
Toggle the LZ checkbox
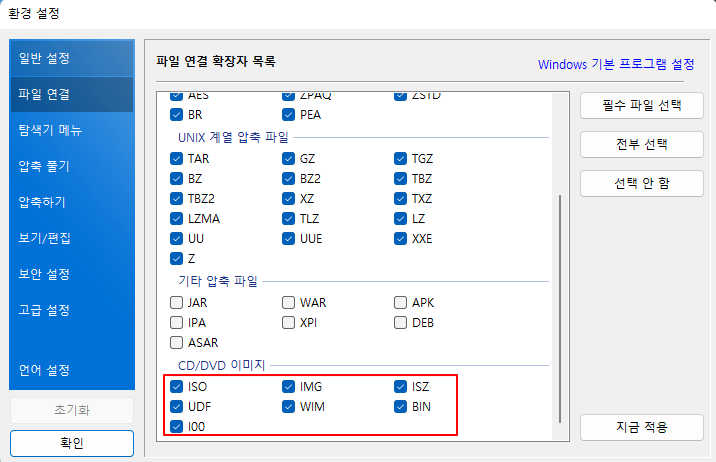click(400, 219)
